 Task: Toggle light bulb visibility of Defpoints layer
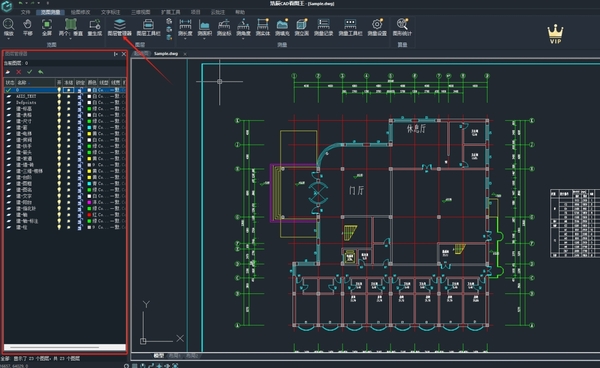point(59,103)
